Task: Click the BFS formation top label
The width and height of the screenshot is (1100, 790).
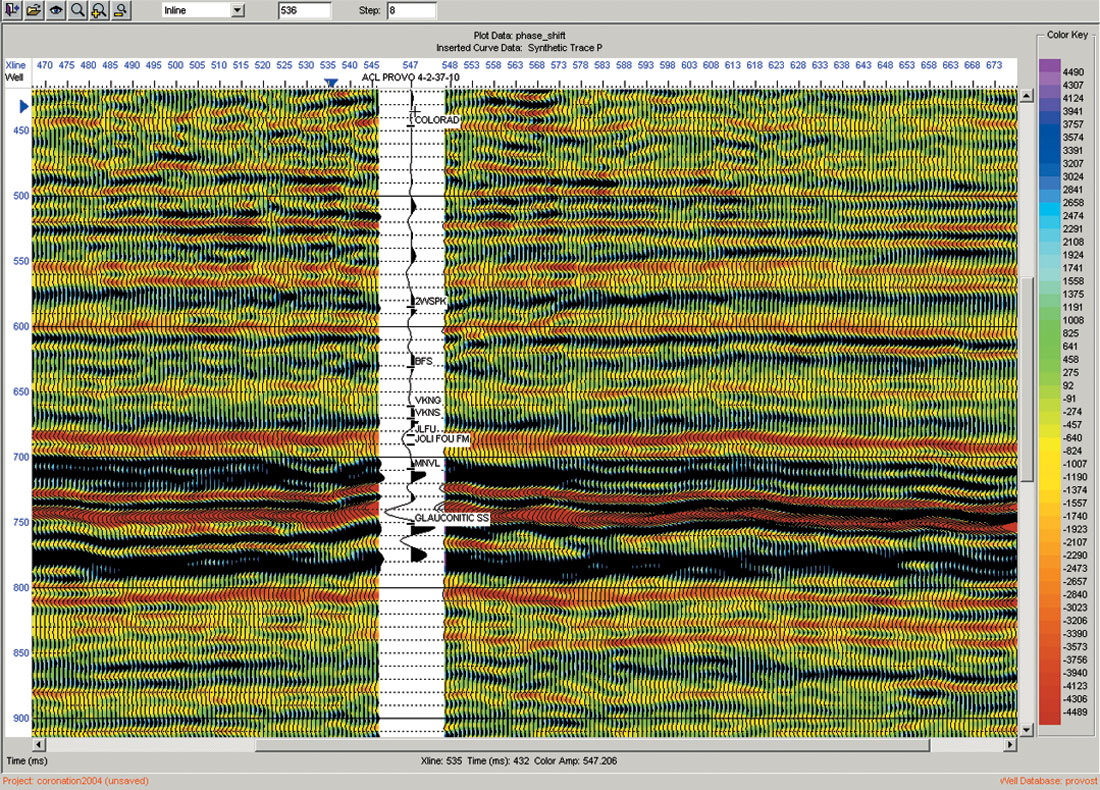Action: click(x=424, y=361)
